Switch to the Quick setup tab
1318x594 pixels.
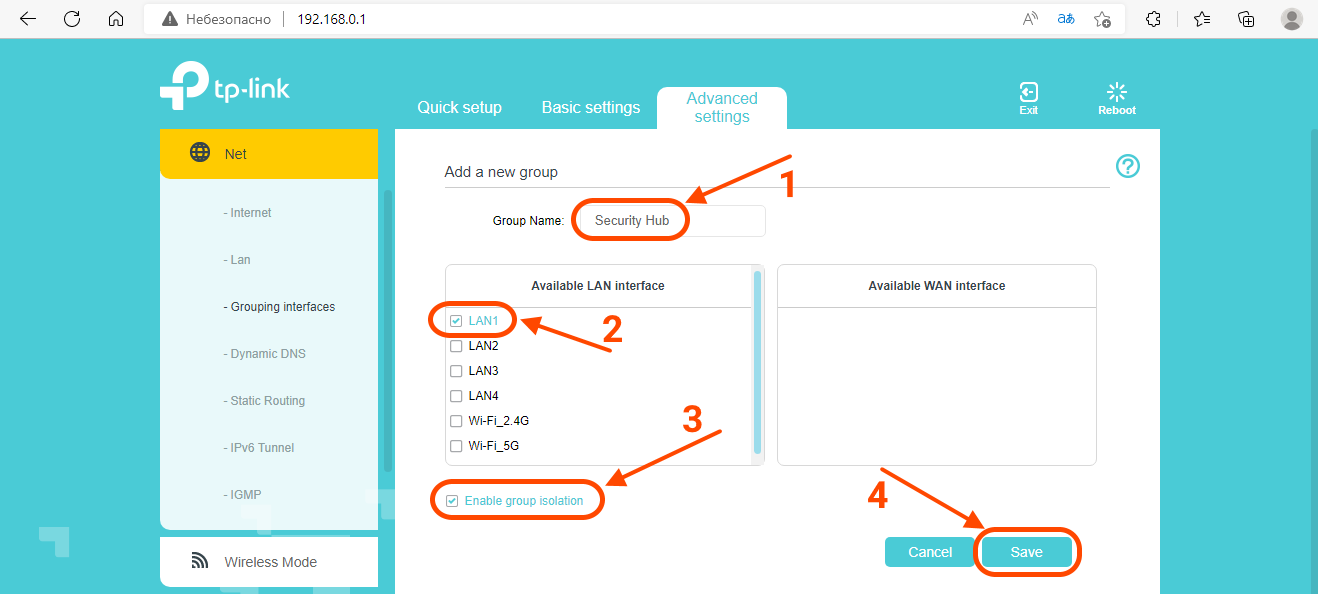[459, 108]
